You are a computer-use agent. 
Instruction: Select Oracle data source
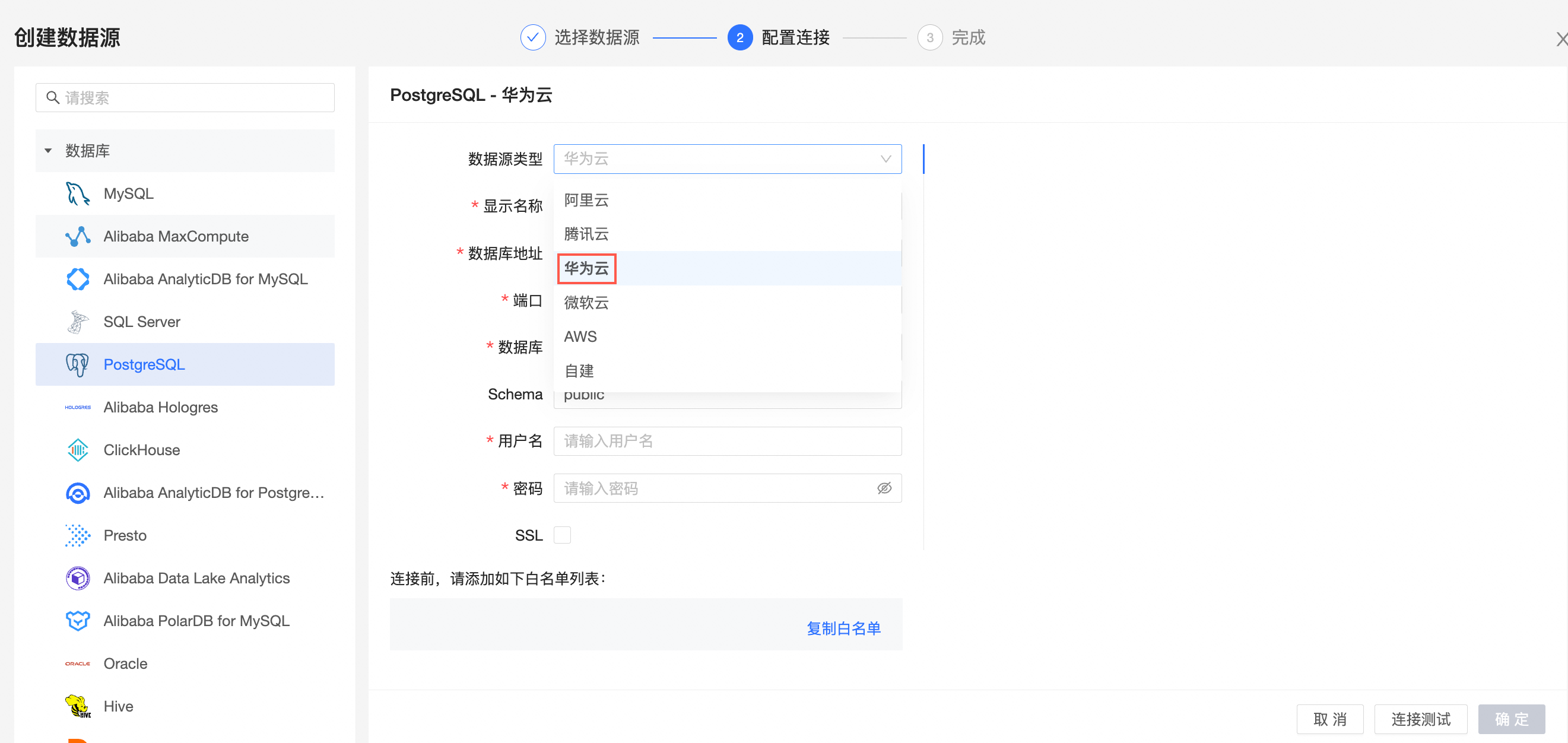[x=185, y=663]
